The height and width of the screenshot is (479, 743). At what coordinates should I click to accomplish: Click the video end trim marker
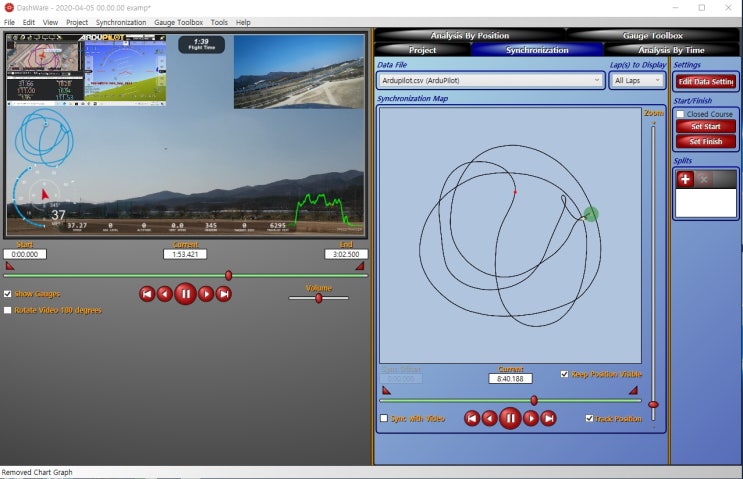[x=360, y=266]
